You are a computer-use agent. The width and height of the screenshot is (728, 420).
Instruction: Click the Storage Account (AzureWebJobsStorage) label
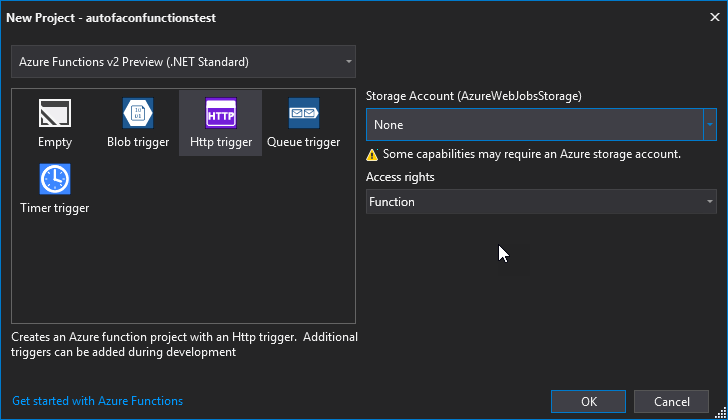point(474,96)
